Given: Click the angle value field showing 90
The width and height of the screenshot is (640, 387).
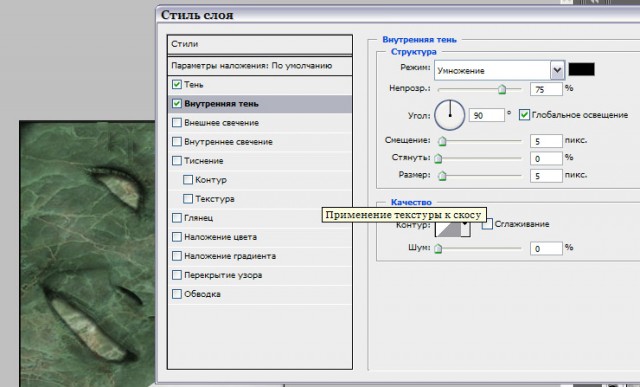Looking at the screenshot, I should [x=487, y=115].
